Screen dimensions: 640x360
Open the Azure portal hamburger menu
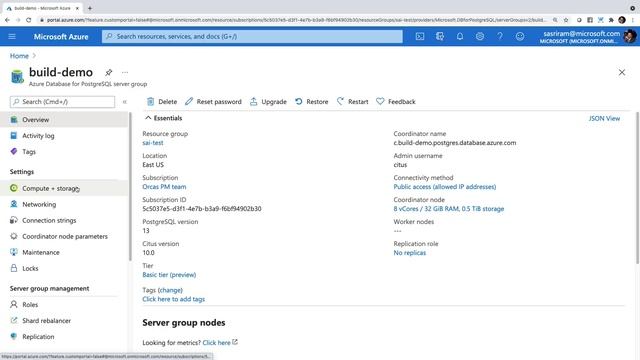[x=12, y=36]
